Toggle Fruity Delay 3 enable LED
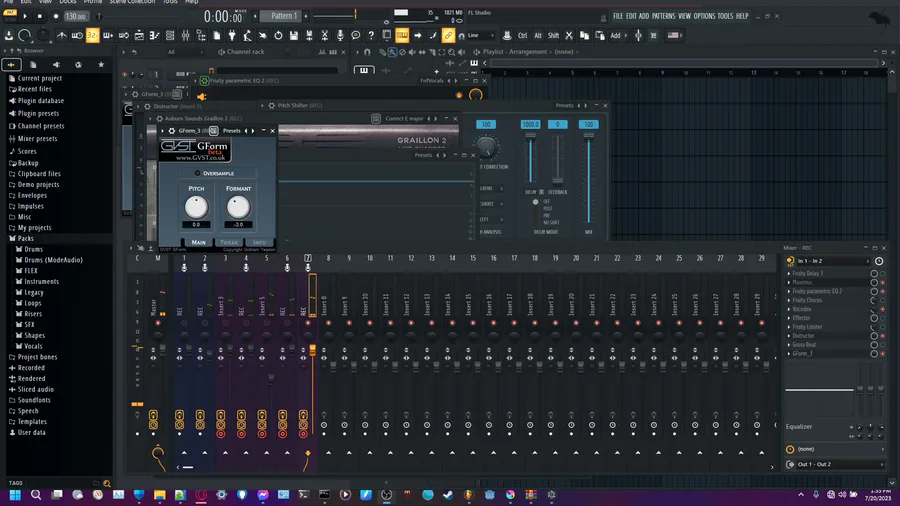 (x=883, y=274)
